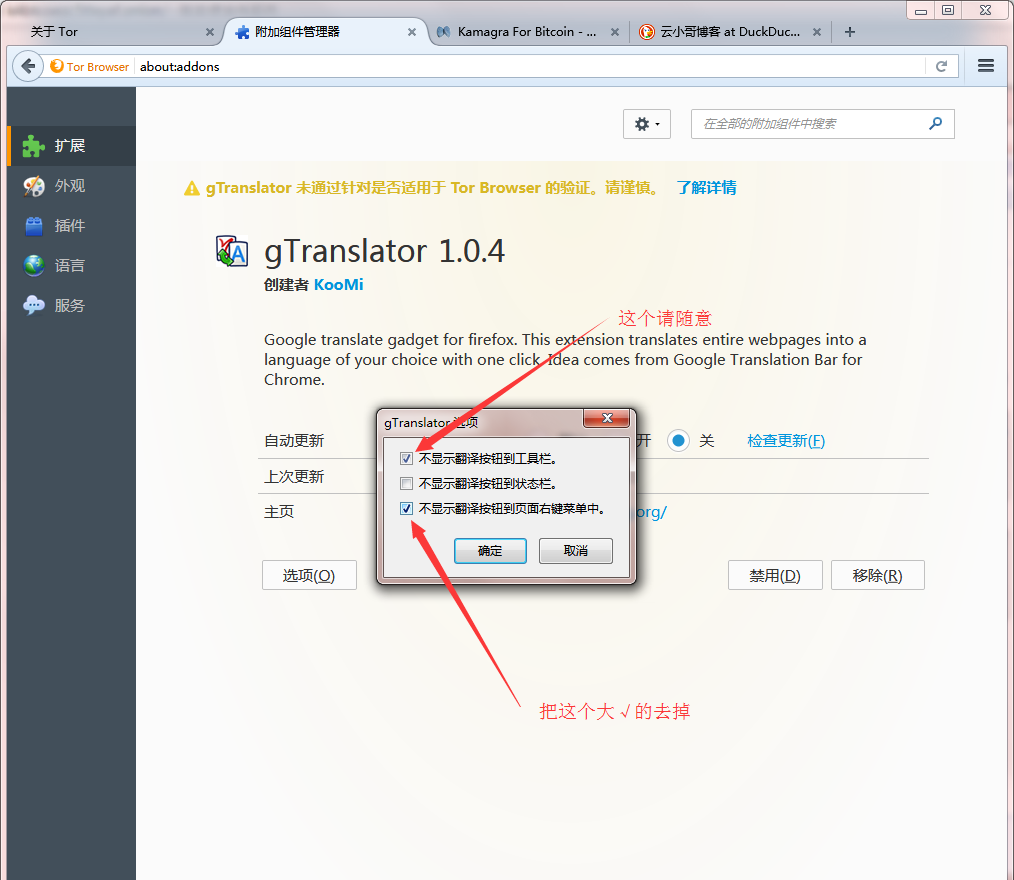
Task: Cancel dialog with 取消 button
Action: (576, 551)
